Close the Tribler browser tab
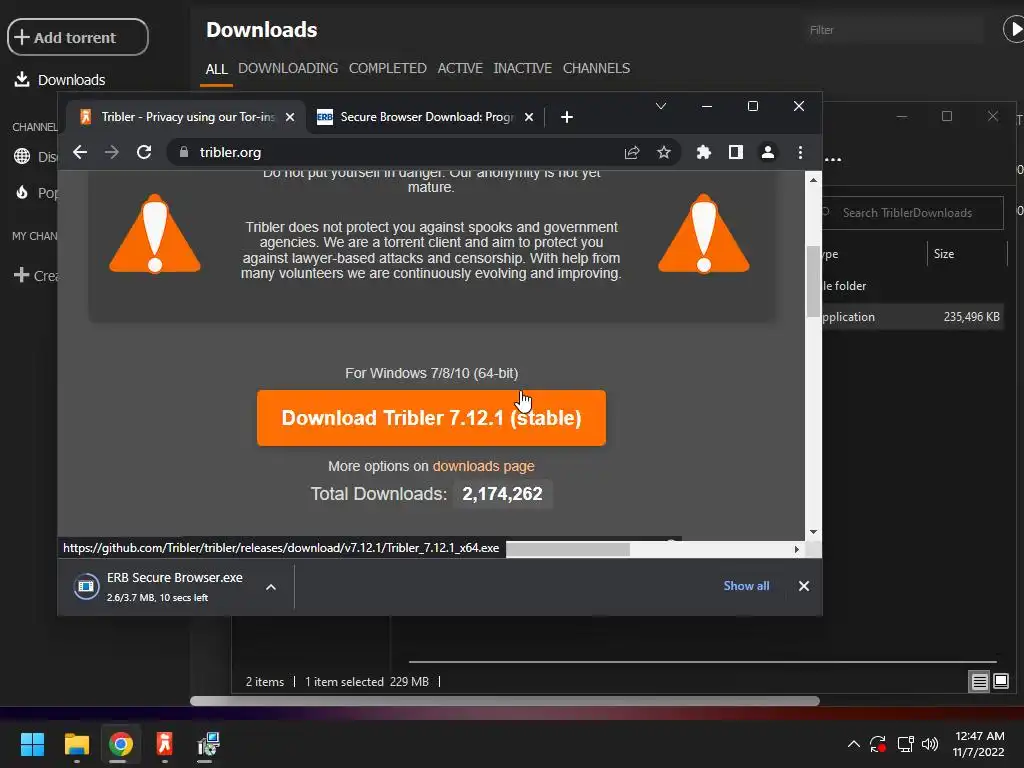 [x=290, y=117]
